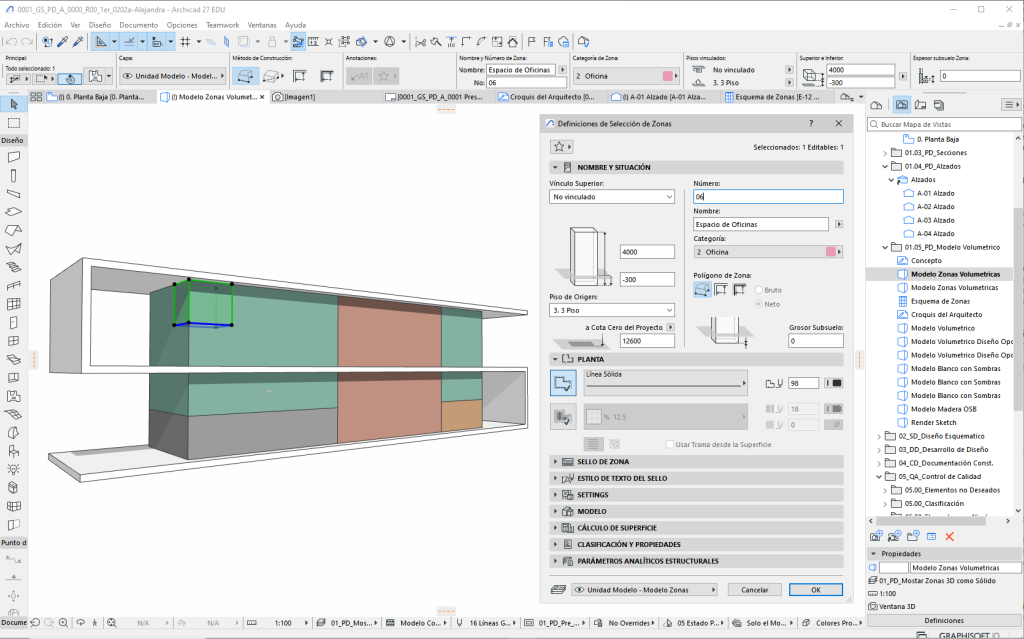Click the Undo arrow in toolbar
The width and height of the screenshot is (1024, 639).
(10, 42)
